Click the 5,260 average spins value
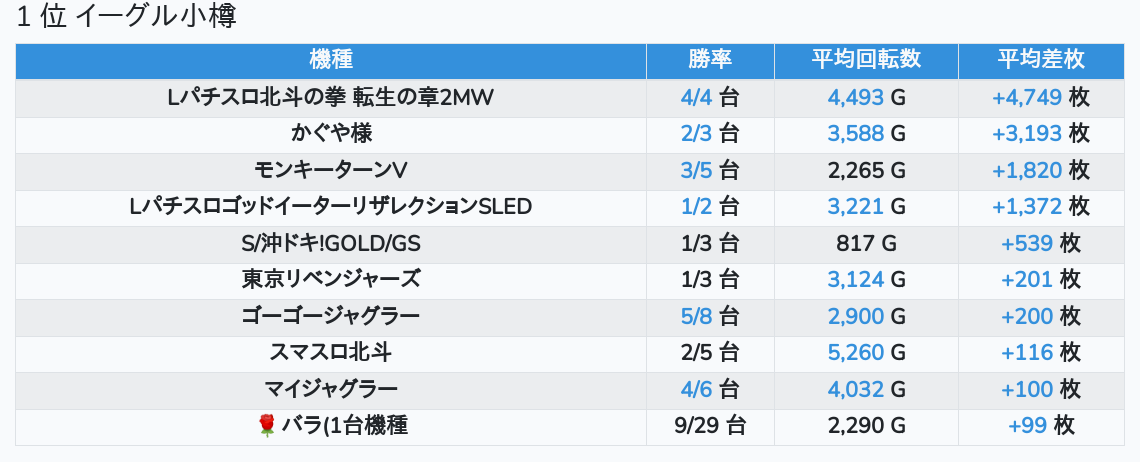 pos(856,352)
